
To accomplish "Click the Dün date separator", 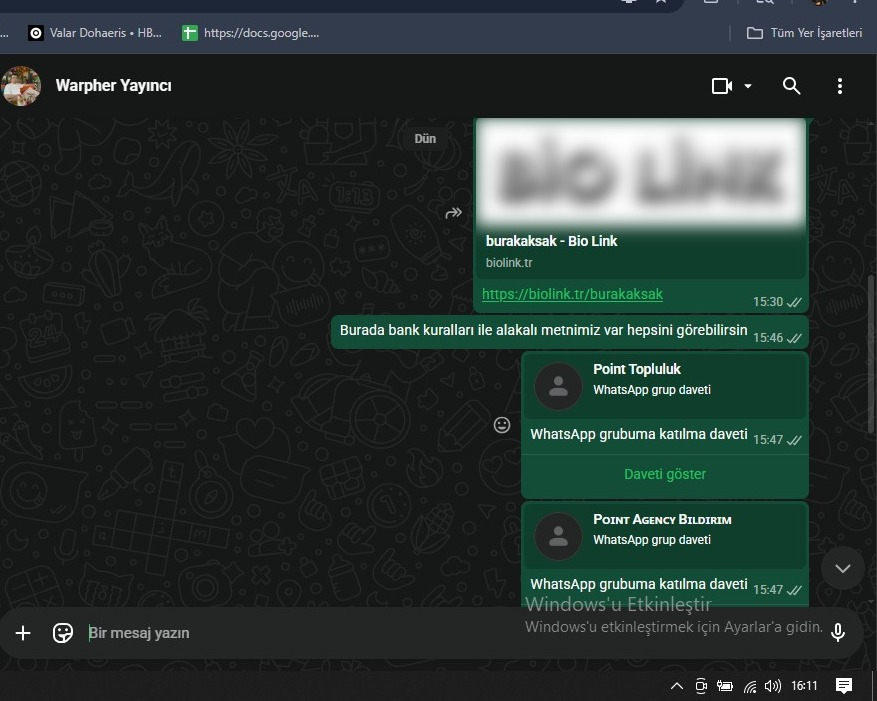I will coord(425,139).
